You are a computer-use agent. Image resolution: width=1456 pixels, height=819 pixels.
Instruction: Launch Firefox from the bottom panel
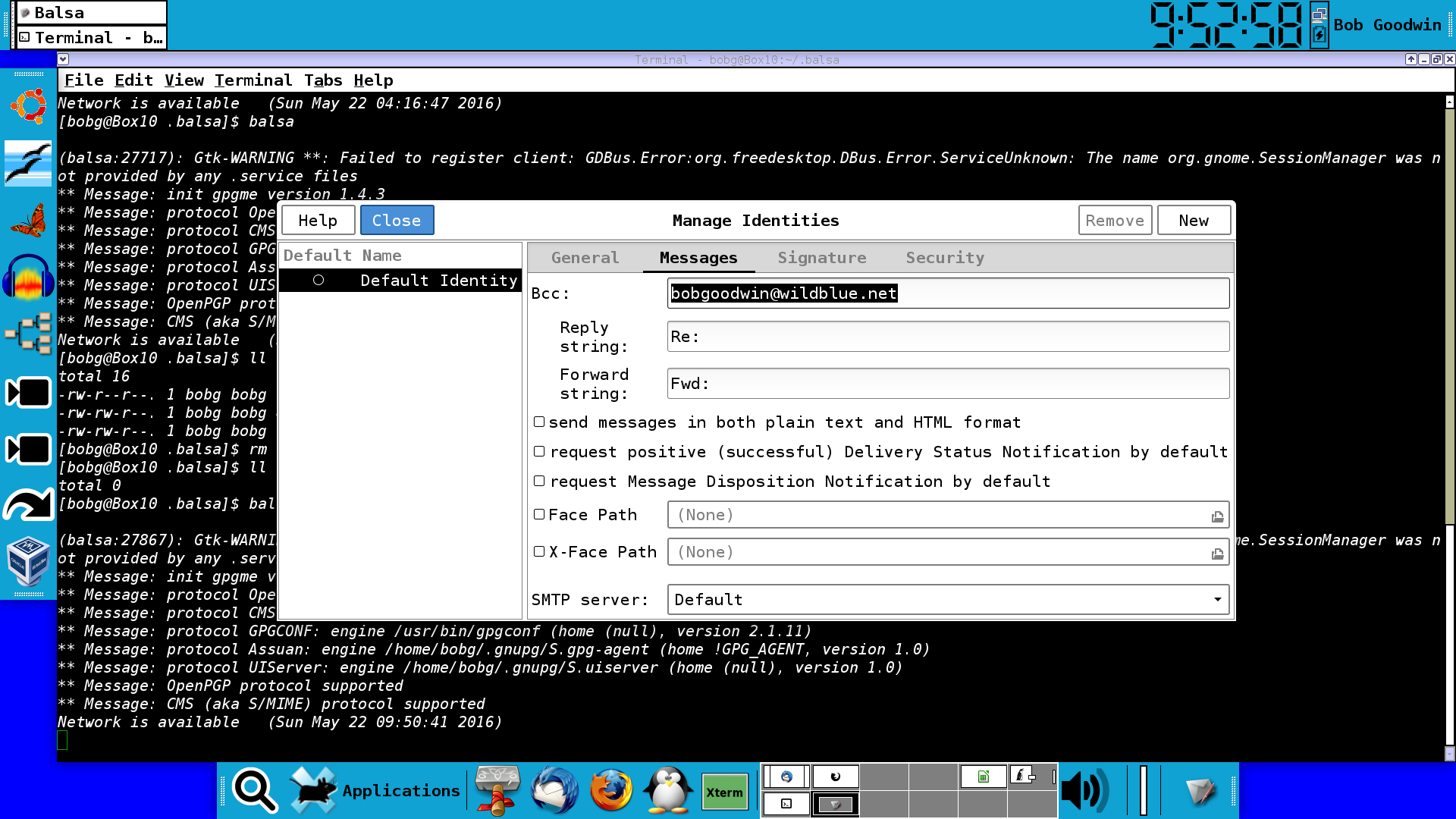point(611,791)
